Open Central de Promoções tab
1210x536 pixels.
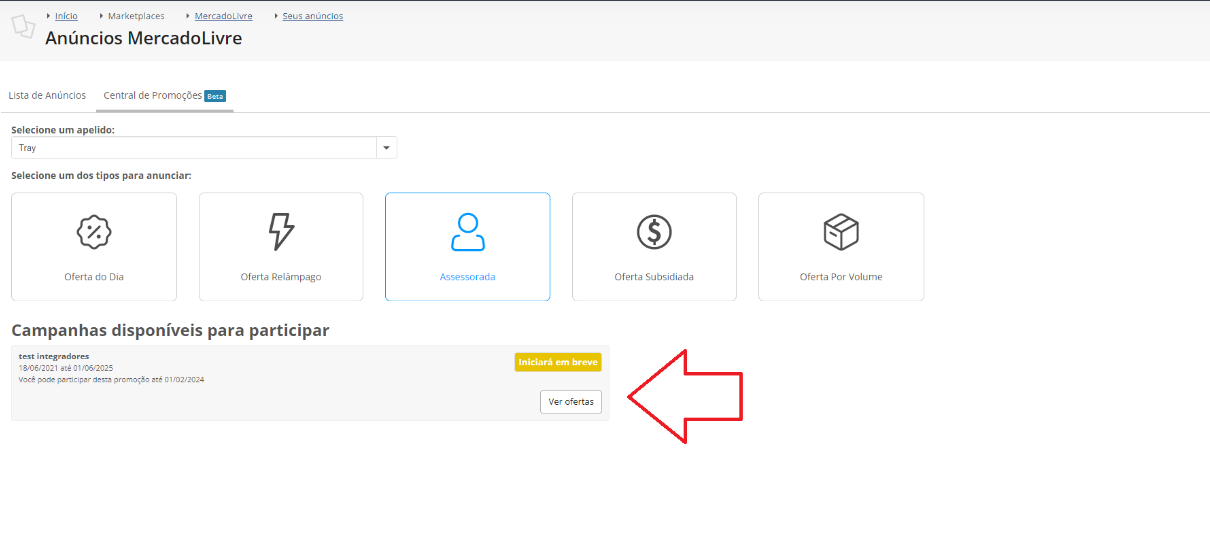pos(153,95)
